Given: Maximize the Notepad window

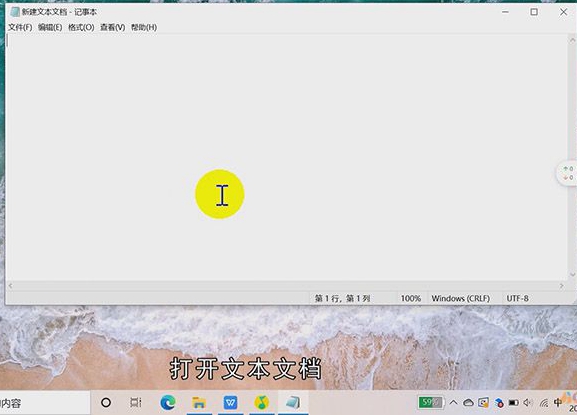Looking at the screenshot, I should click(534, 12).
